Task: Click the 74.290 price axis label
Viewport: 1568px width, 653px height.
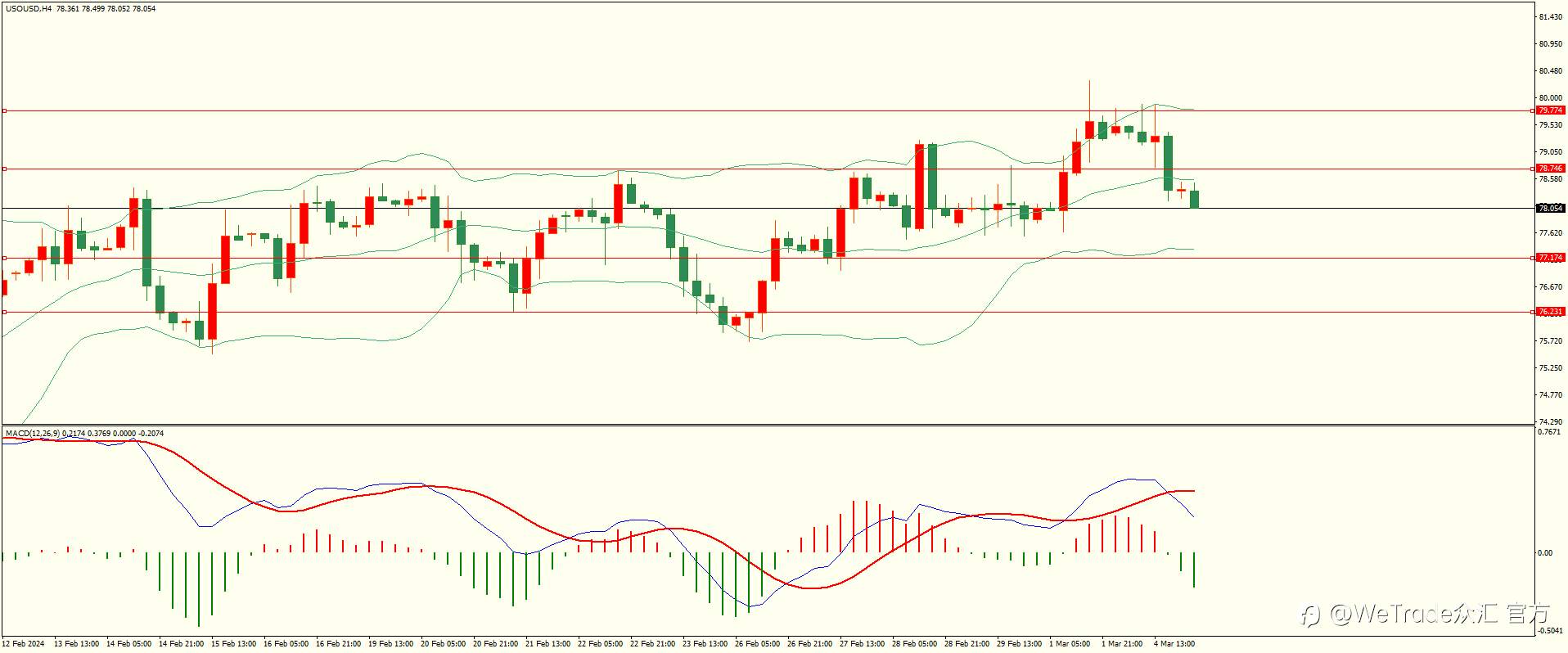Action: (1550, 422)
